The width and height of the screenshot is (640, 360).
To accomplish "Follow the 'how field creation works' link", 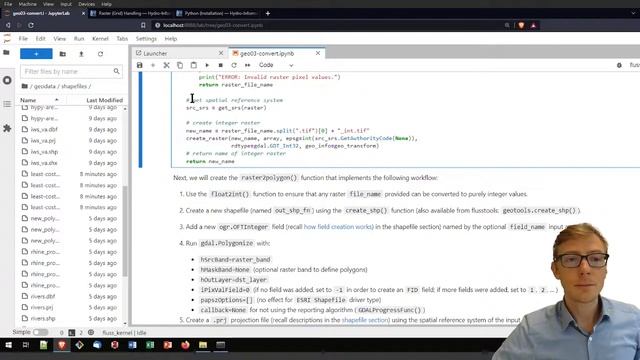I will click(x=338, y=227).
